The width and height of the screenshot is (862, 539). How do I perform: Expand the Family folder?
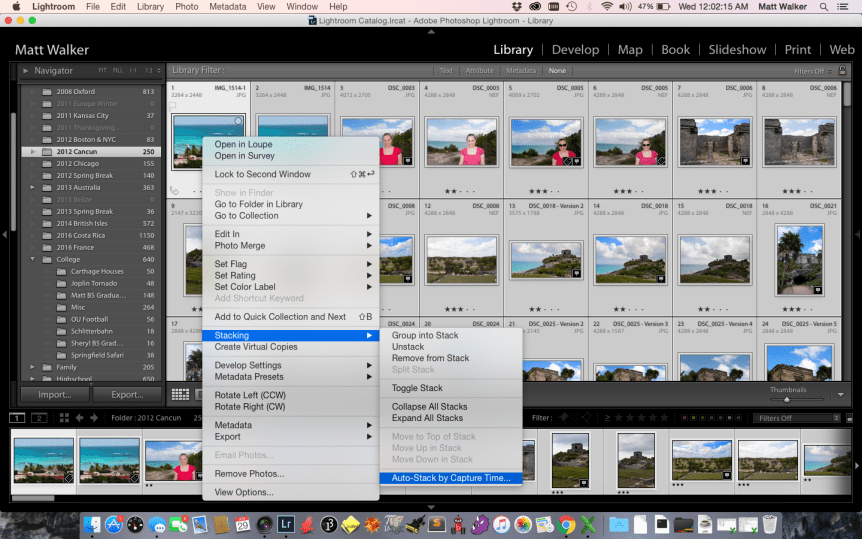[32, 367]
